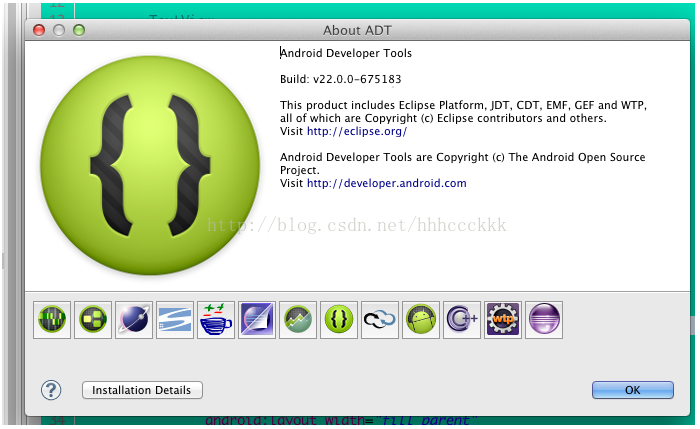Click the purple square Eclipse page icon
The width and height of the screenshot is (700, 429).
(257, 320)
